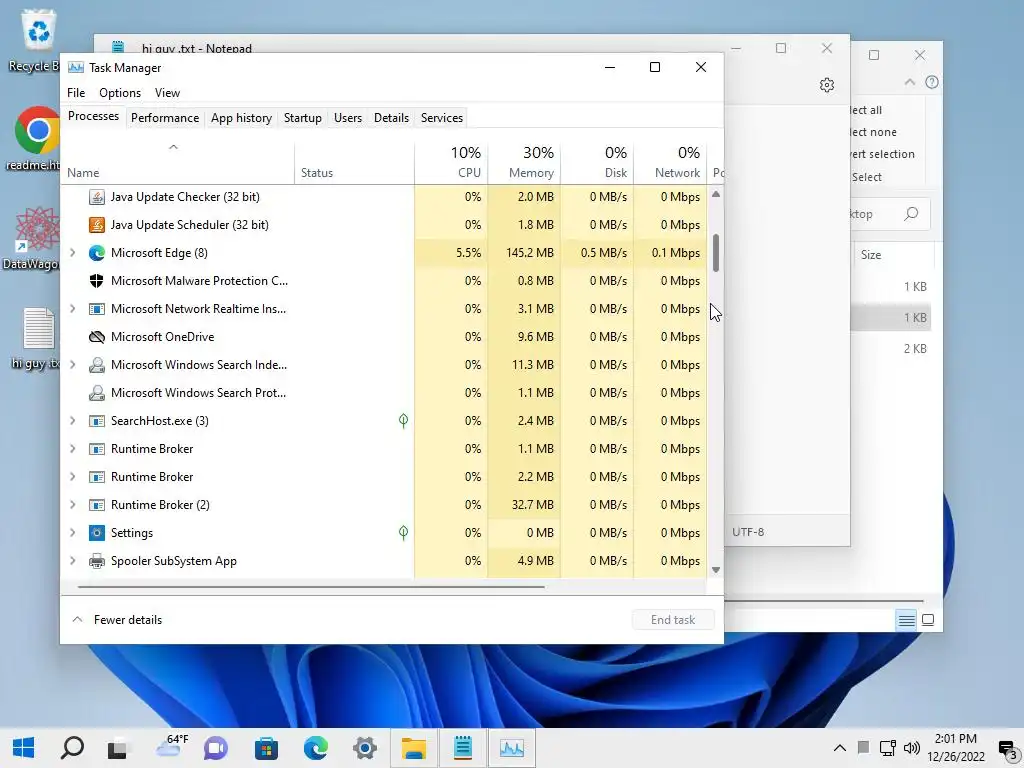Open the Windows Start menu
This screenshot has width=1024, height=768.
(x=24, y=748)
